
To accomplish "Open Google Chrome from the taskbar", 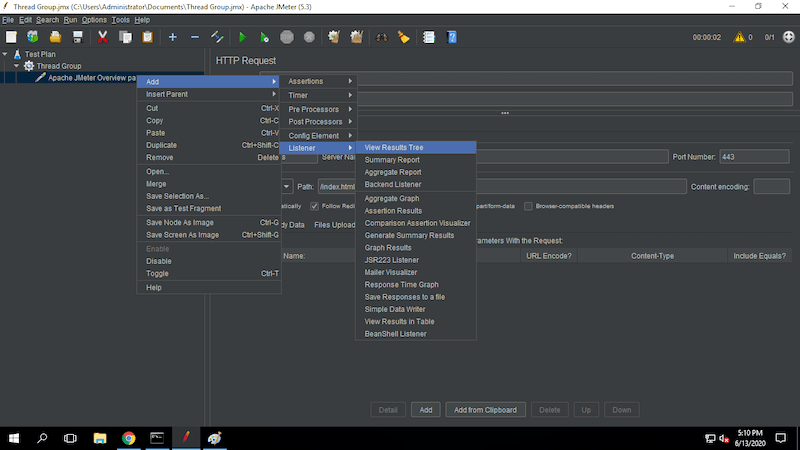I will (129, 438).
